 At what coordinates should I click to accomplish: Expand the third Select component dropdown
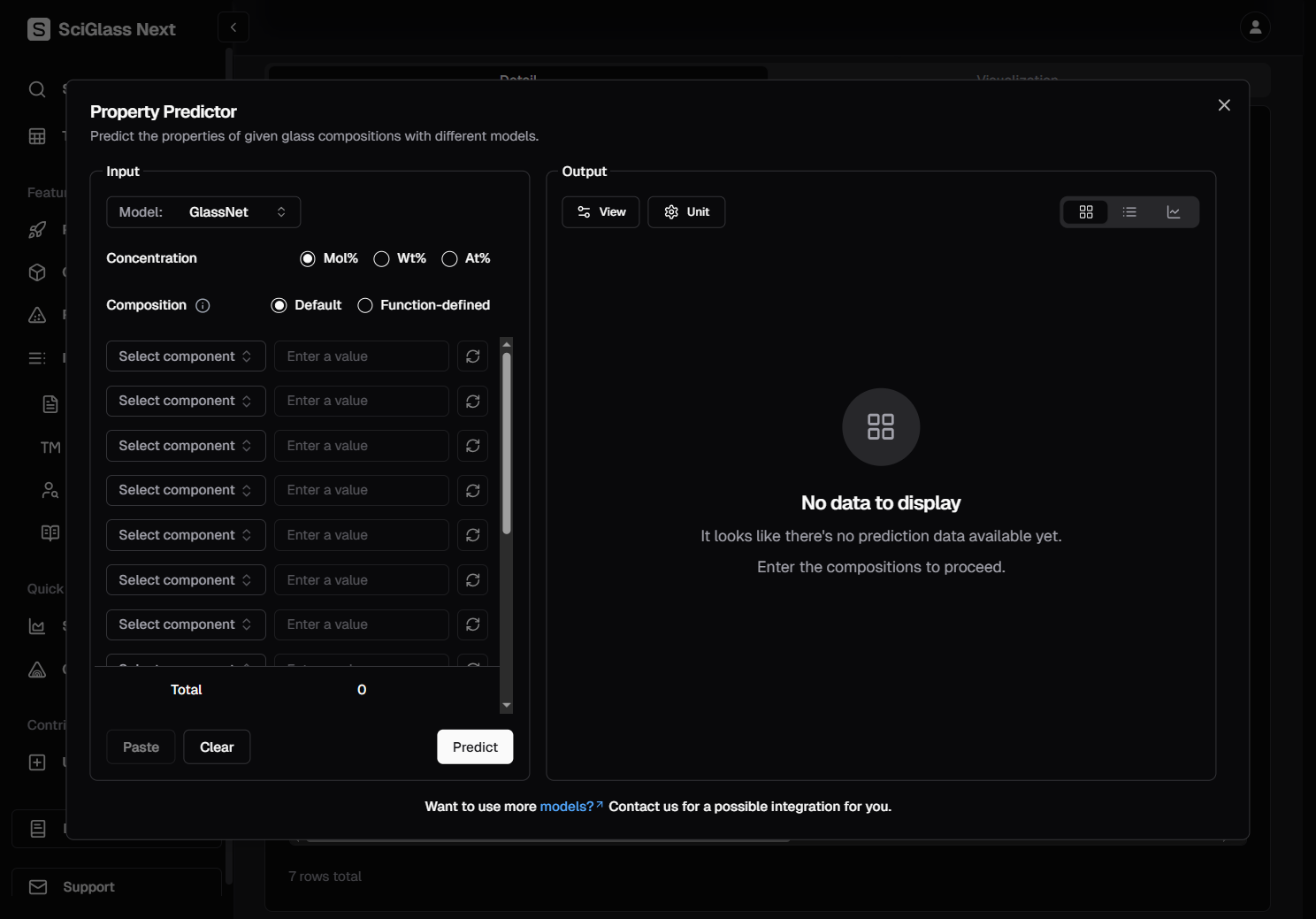click(186, 446)
